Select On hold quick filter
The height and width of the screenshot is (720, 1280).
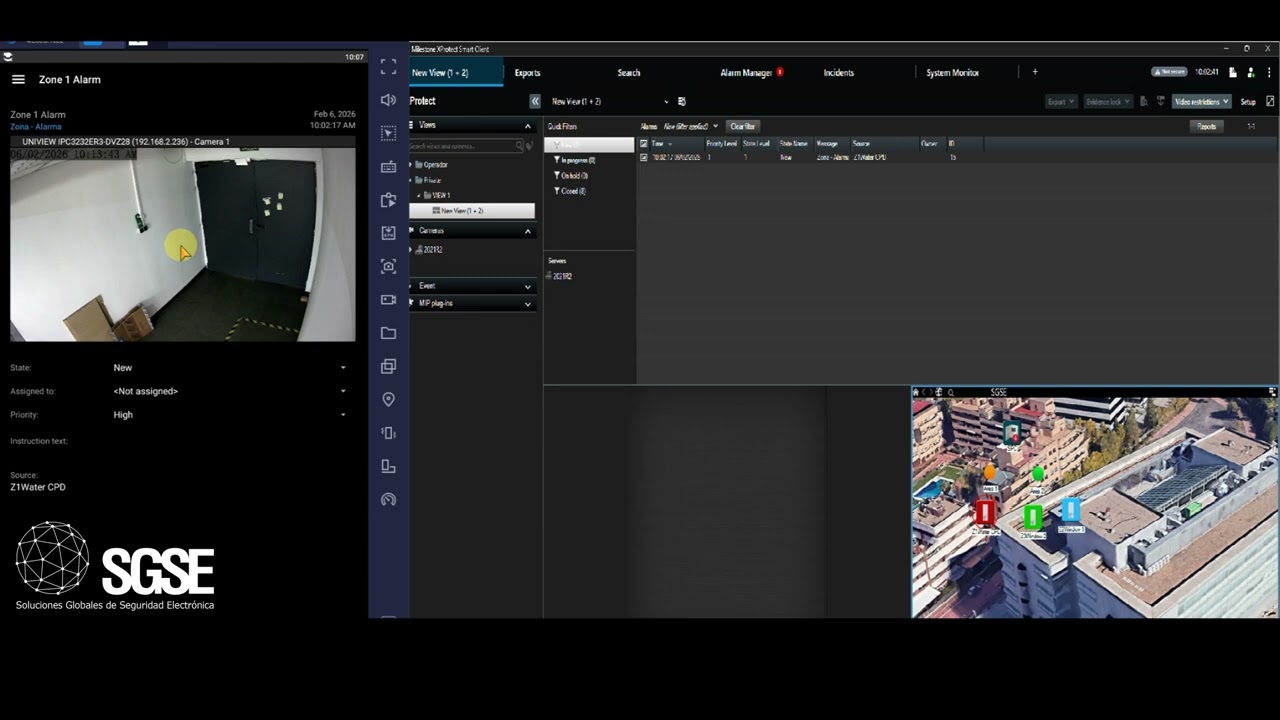tap(571, 176)
